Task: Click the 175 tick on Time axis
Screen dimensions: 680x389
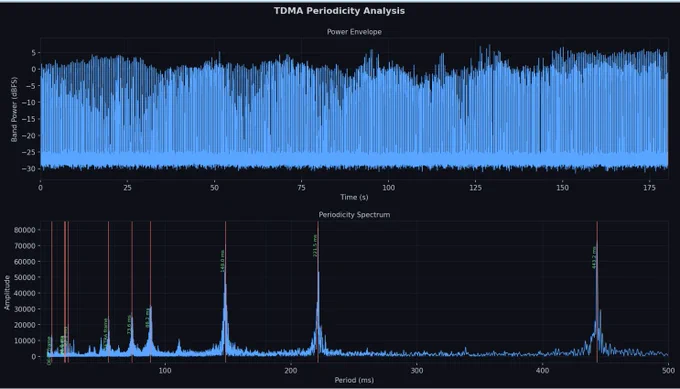Action: (649, 188)
